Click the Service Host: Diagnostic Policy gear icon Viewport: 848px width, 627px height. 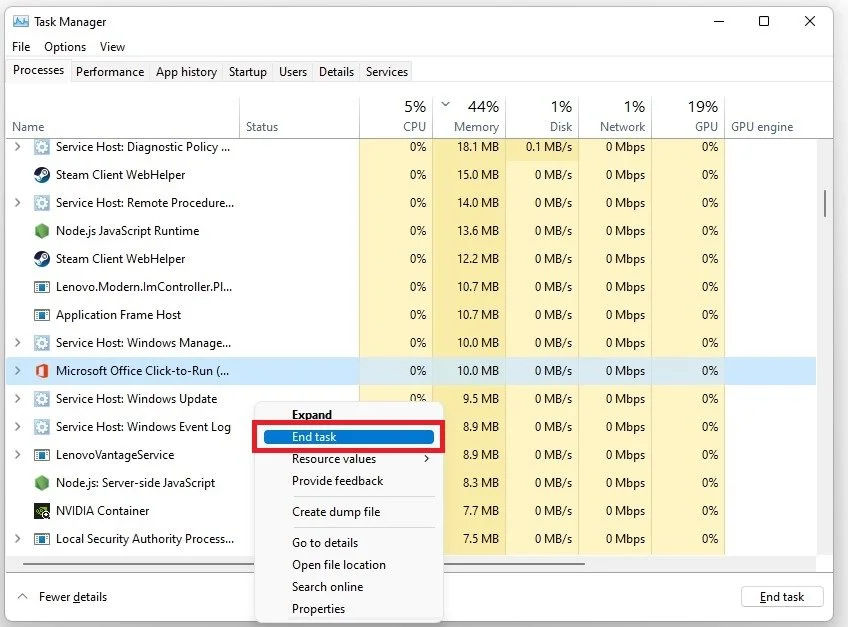(42, 147)
